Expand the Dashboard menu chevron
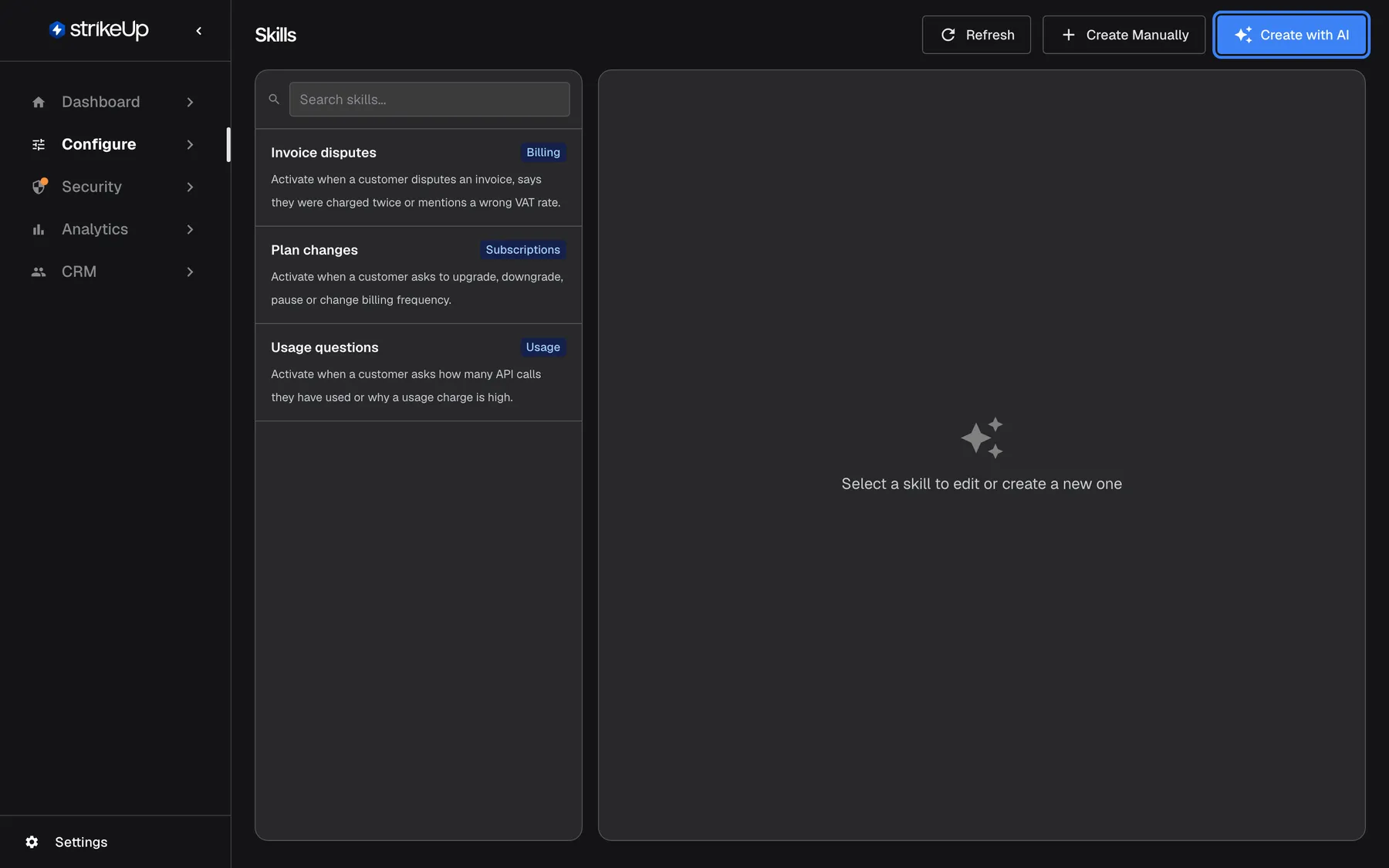 coord(190,102)
